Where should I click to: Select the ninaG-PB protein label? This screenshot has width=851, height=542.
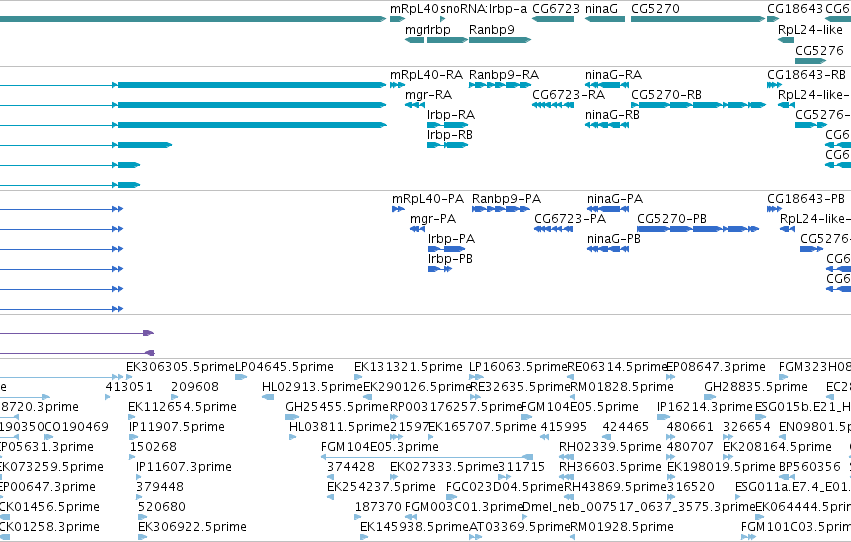coord(613,239)
